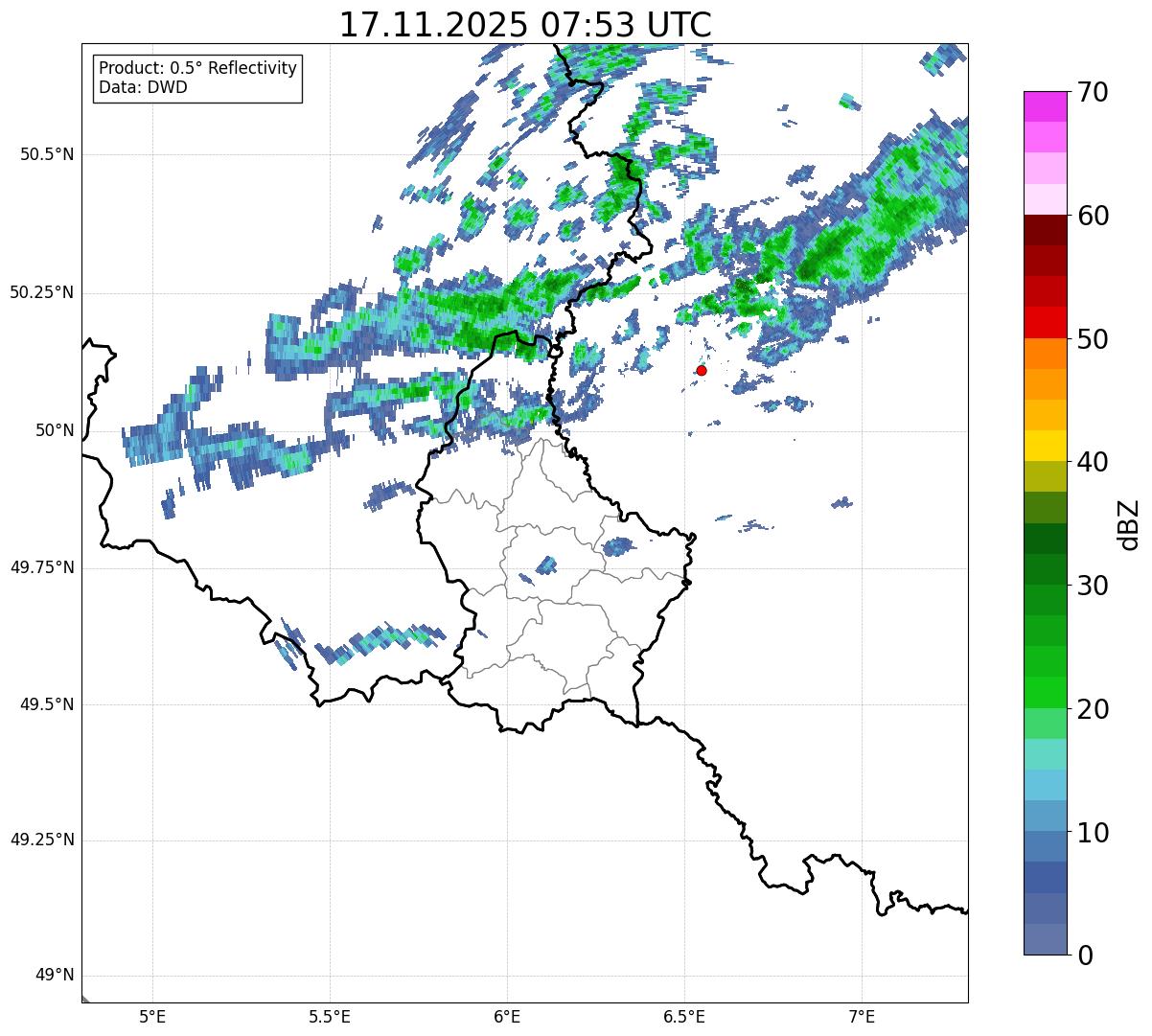Click the longitude label 7°E
Viewport: 1152px width, 1036px height.
point(863,1016)
